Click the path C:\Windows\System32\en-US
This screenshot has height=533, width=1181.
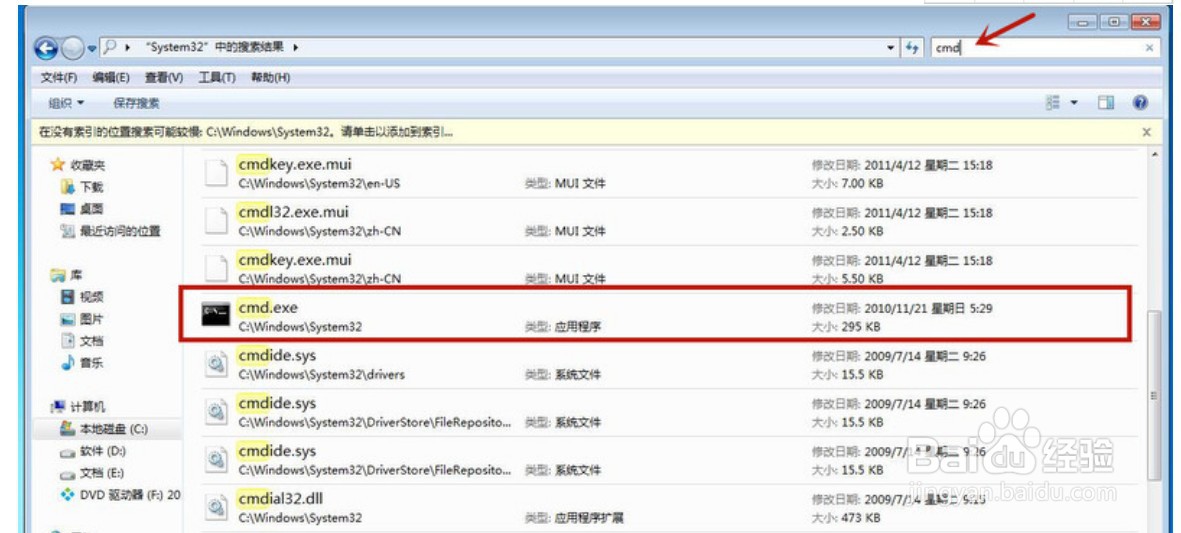(x=319, y=183)
